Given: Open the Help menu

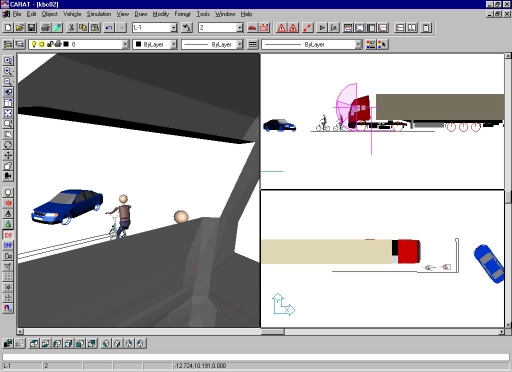Looking at the screenshot, I should [246, 14].
